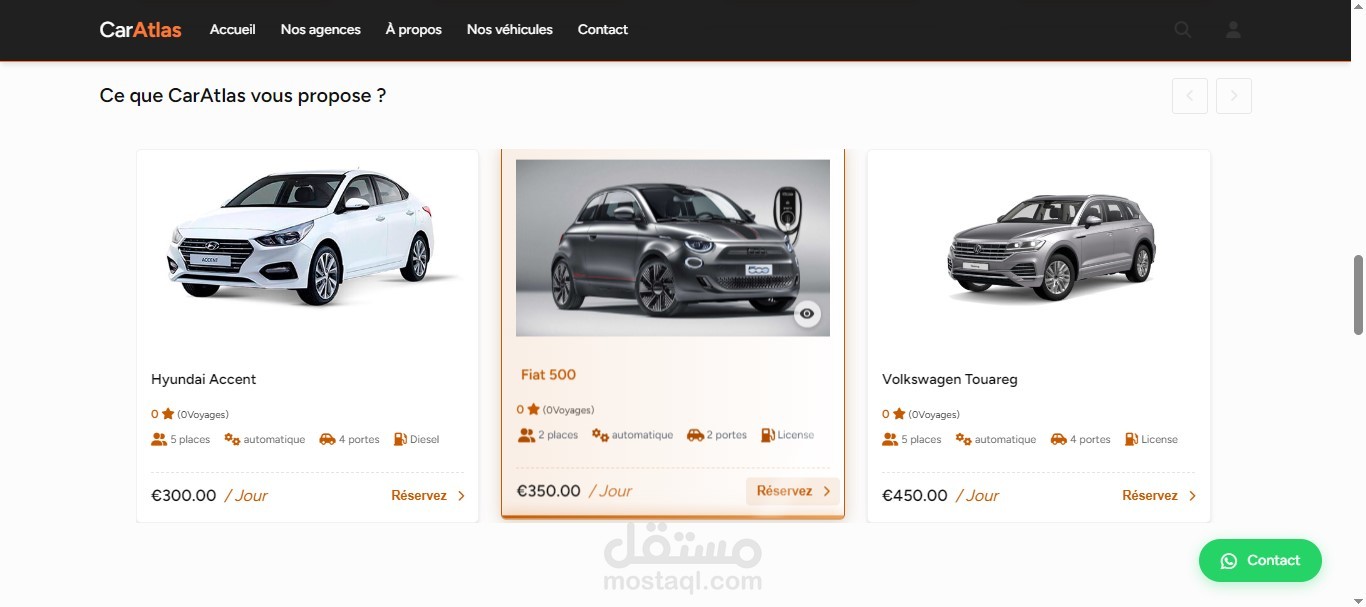
Task: Click "4 portes" on the Hyundai Accent card
Action: click(359, 440)
